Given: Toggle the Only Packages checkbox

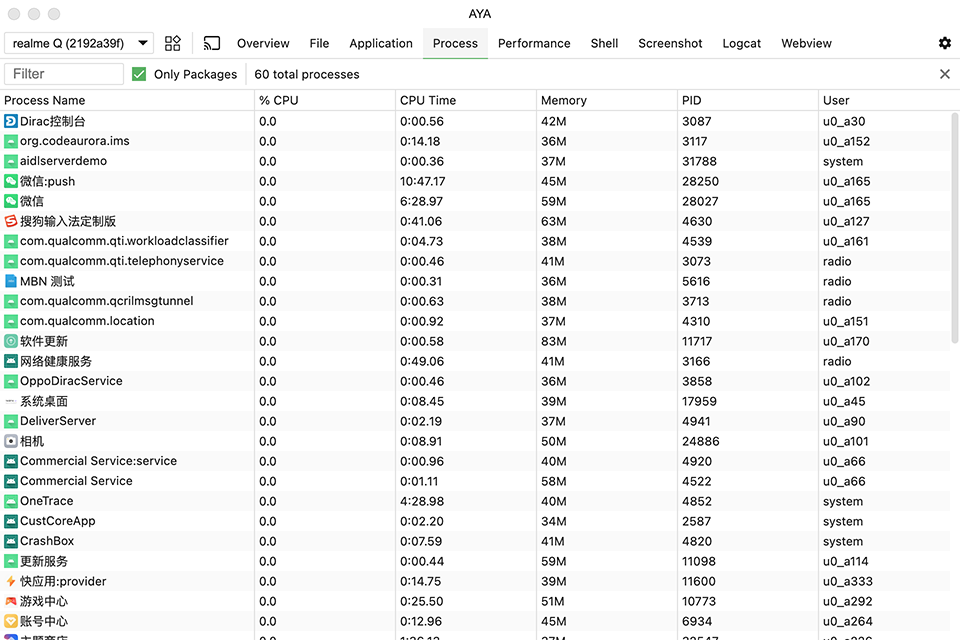Looking at the screenshot, I should click(139, 74).
